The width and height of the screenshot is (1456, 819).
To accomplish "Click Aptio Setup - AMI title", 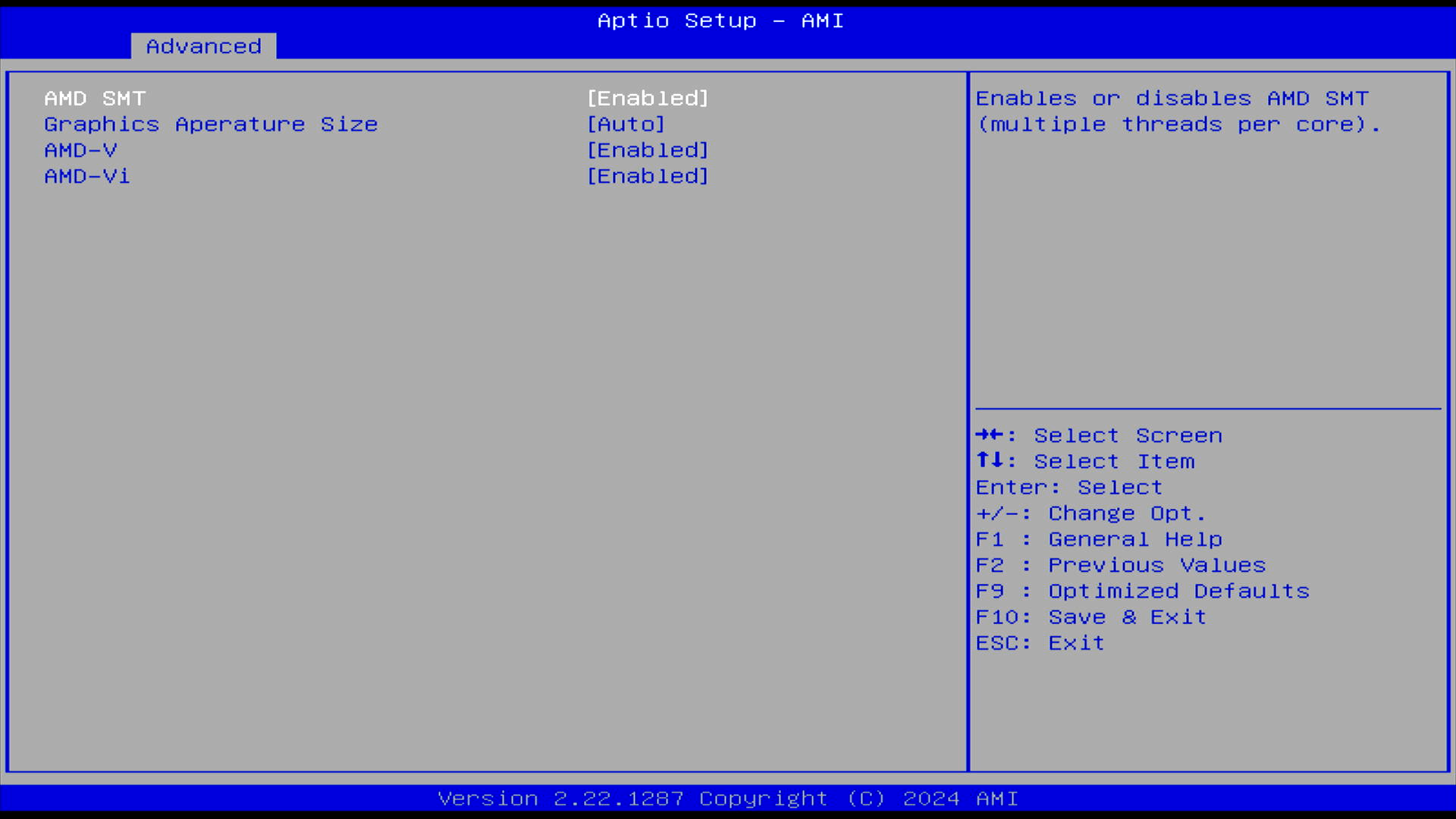I will click(x=720, y=20).
